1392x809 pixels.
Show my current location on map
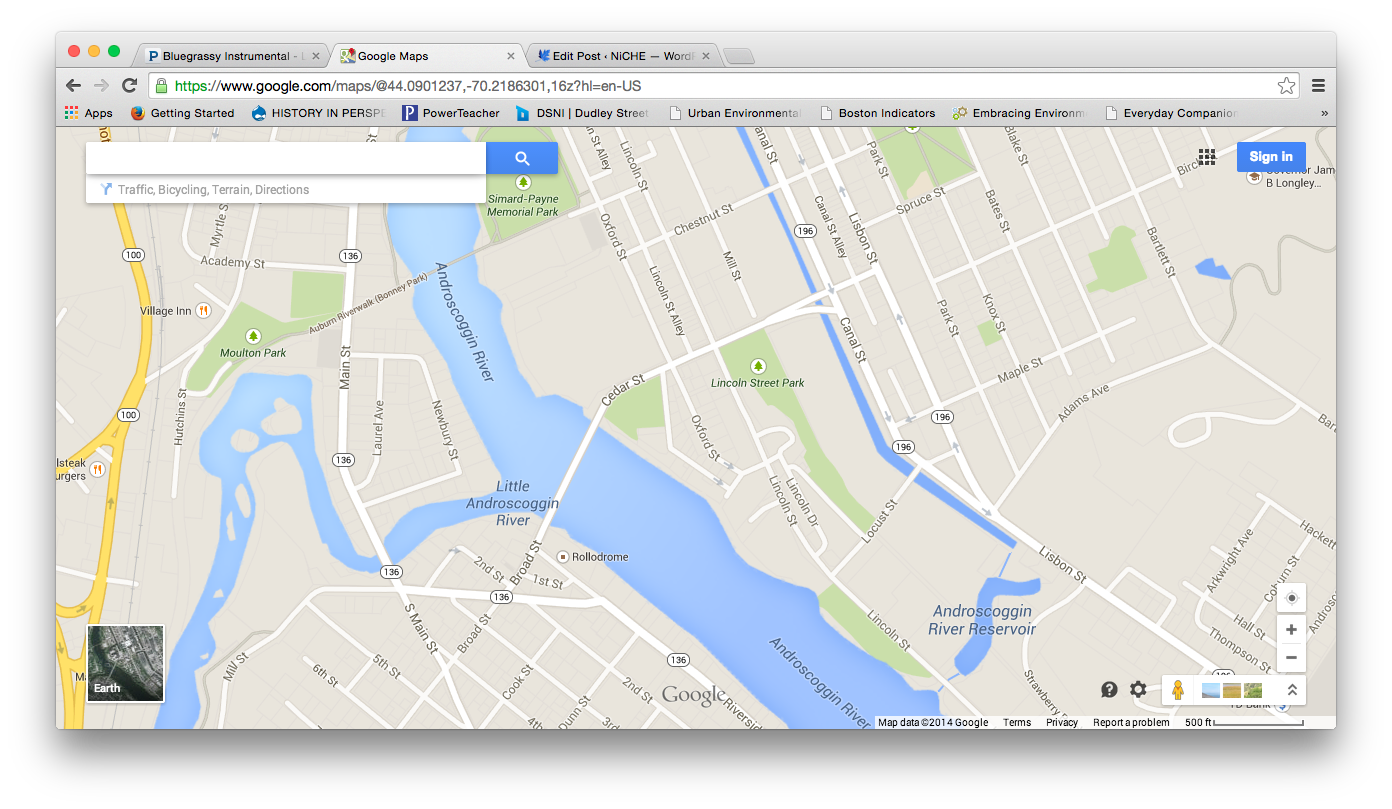[1291, 598]
